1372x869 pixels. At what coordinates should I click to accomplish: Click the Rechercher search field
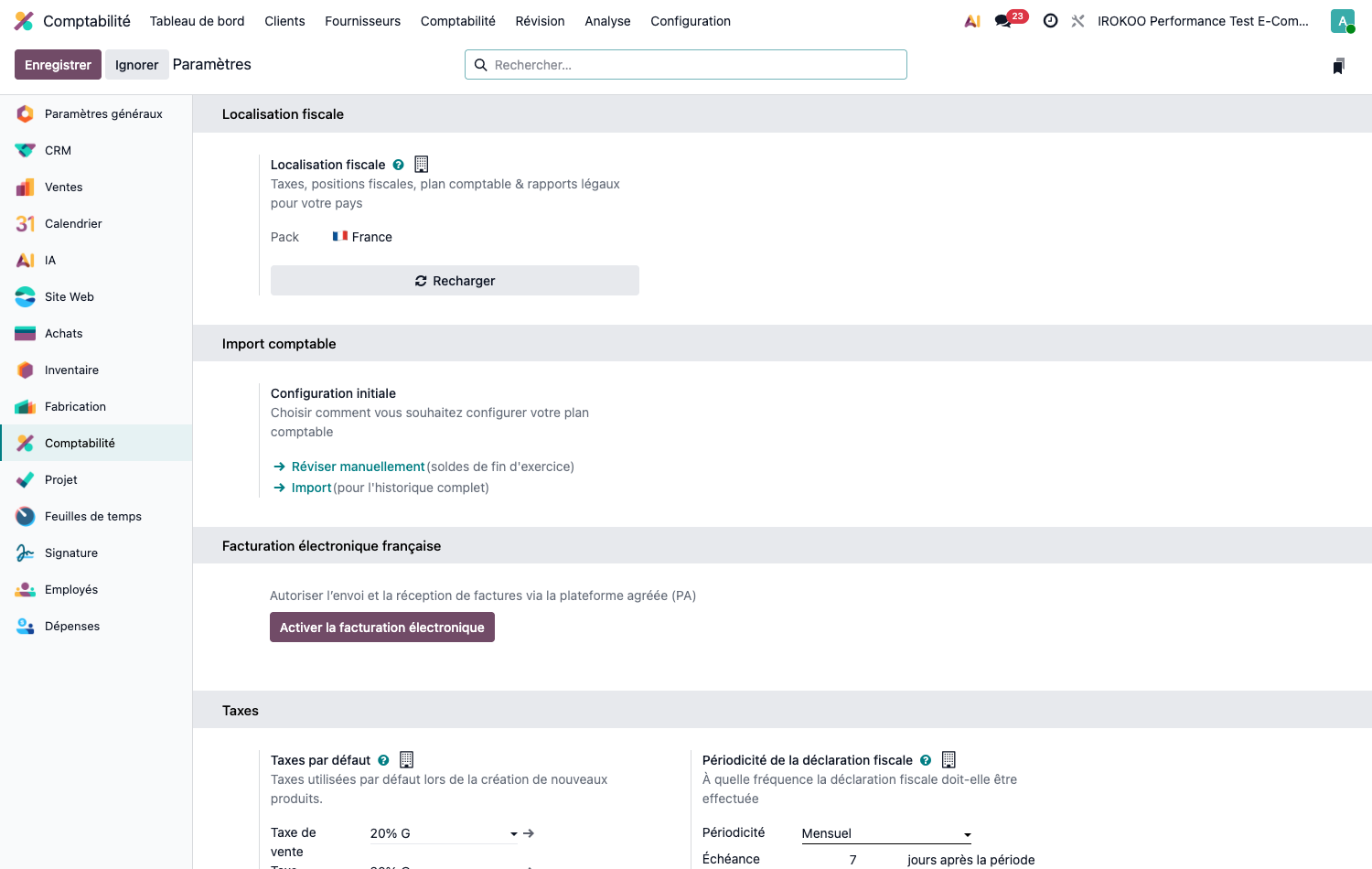tap(686, 65)
